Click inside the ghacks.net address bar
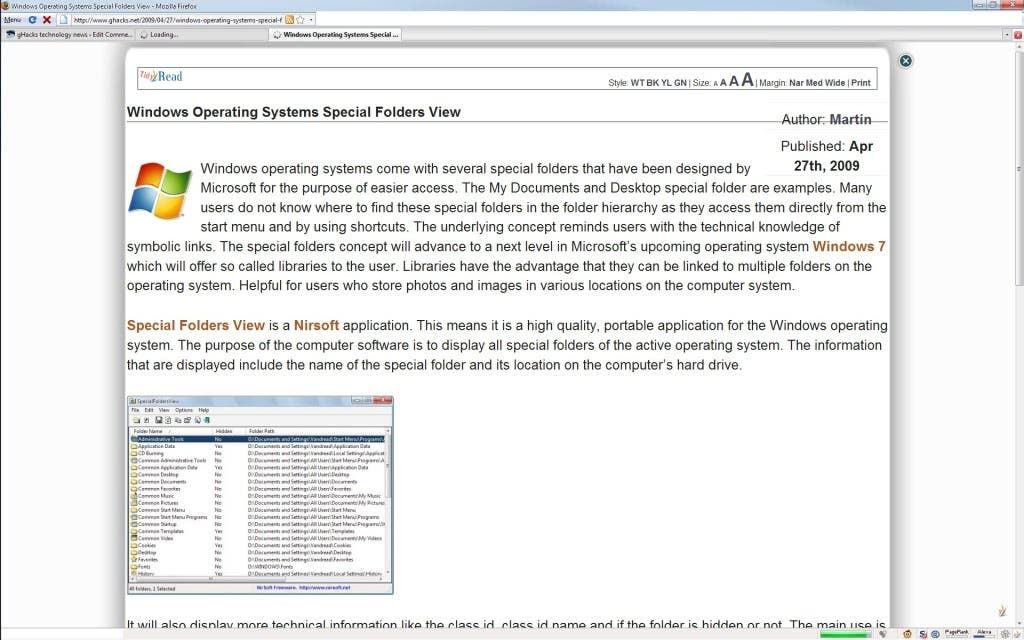 pos(178,20)
